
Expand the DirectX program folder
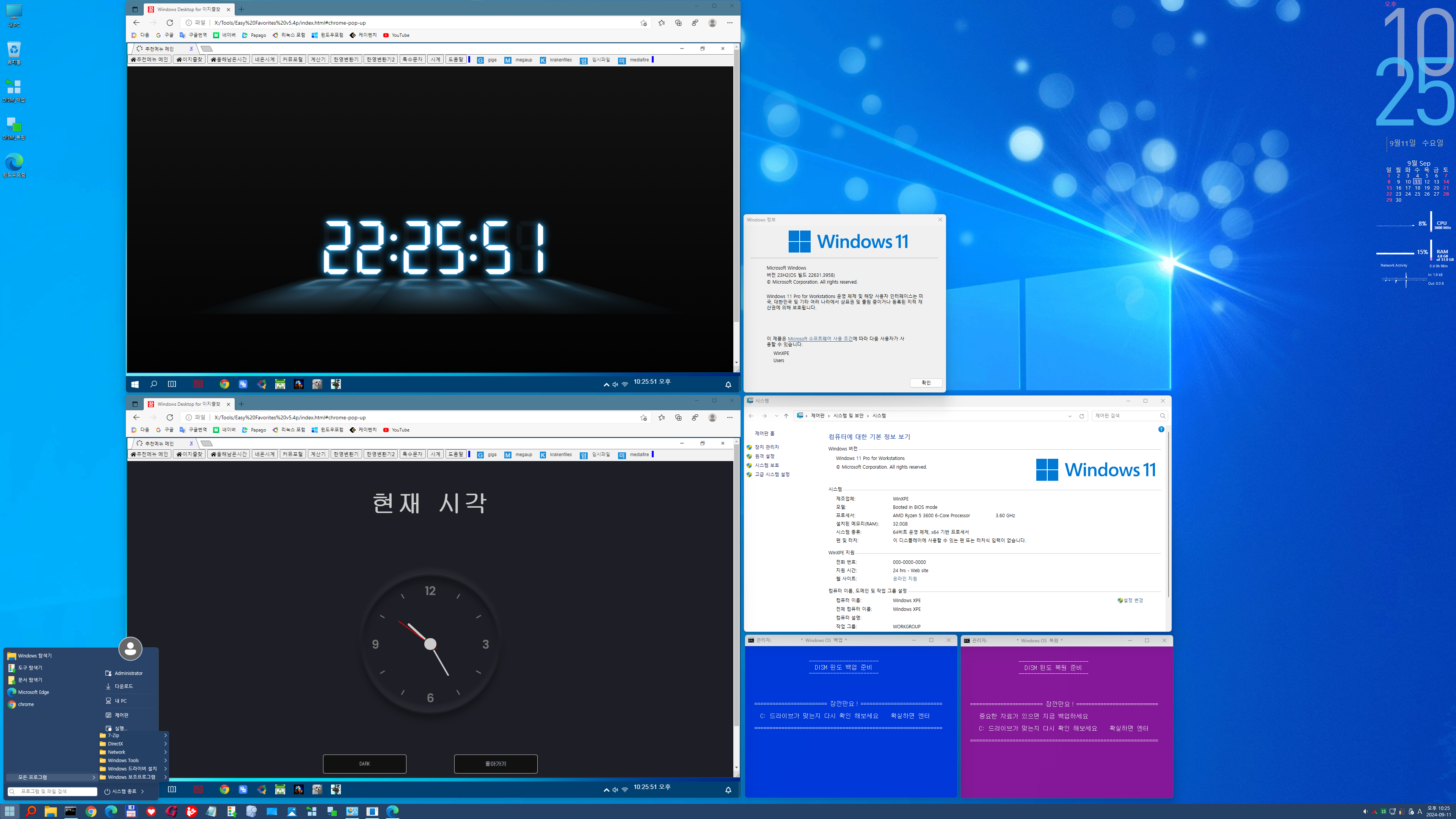pos(133,744)
